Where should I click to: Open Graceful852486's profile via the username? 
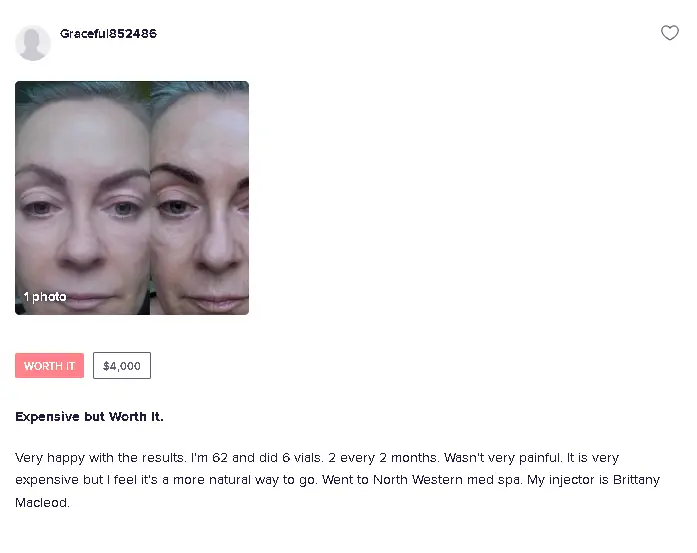pos(108,34)
